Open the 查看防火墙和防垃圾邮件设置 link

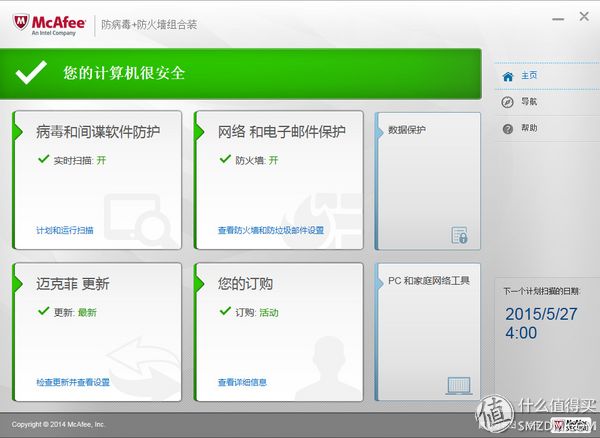[x=271, y=230]
